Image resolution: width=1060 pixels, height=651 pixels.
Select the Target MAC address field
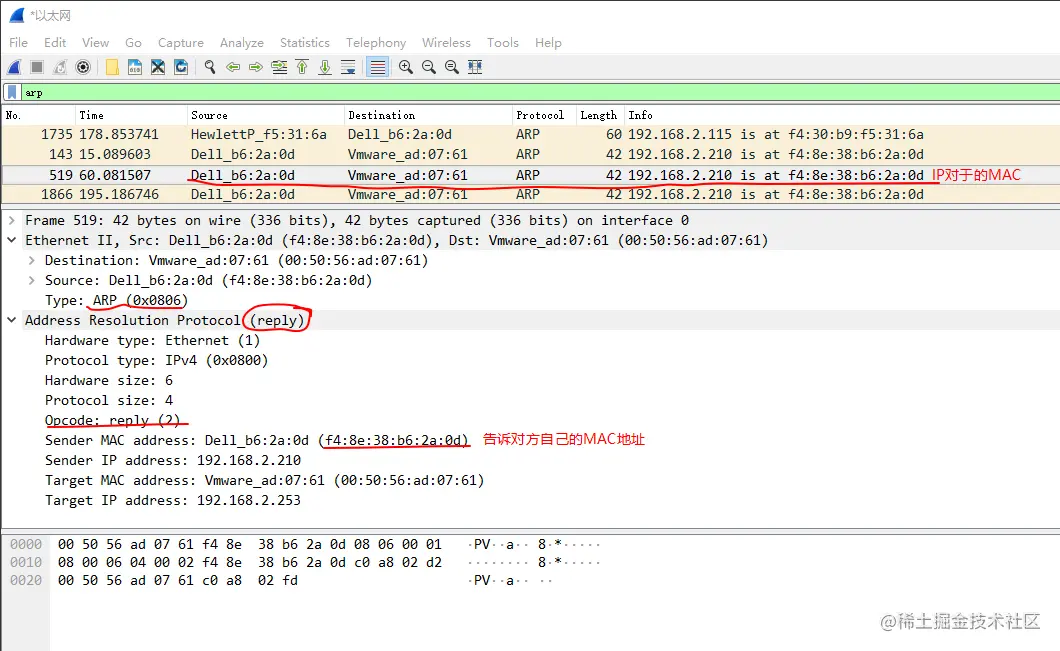(x=264, y=480)
